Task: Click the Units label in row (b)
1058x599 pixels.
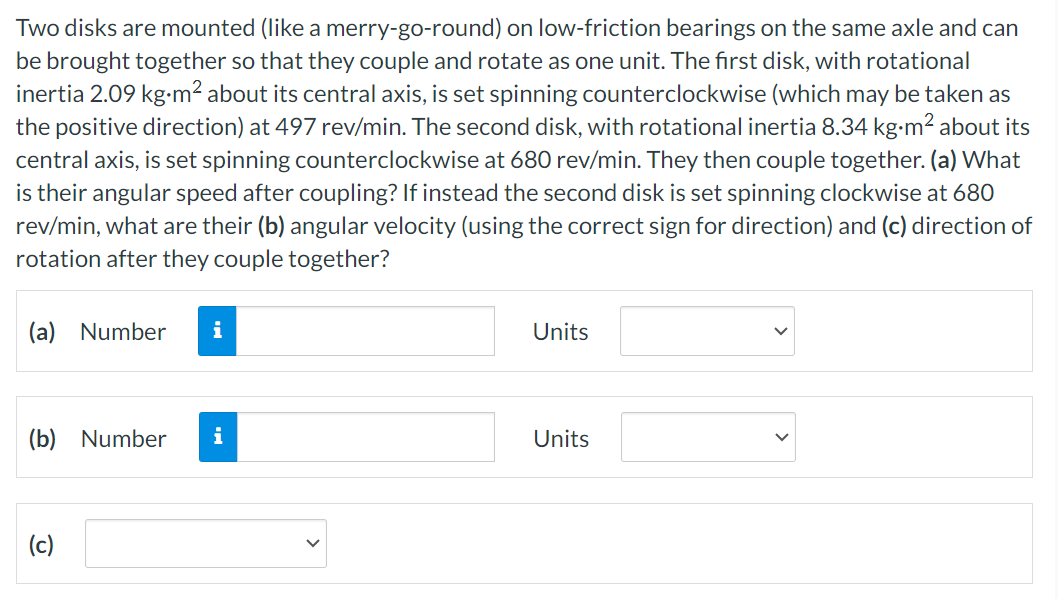Action: [x=560, y=437]
